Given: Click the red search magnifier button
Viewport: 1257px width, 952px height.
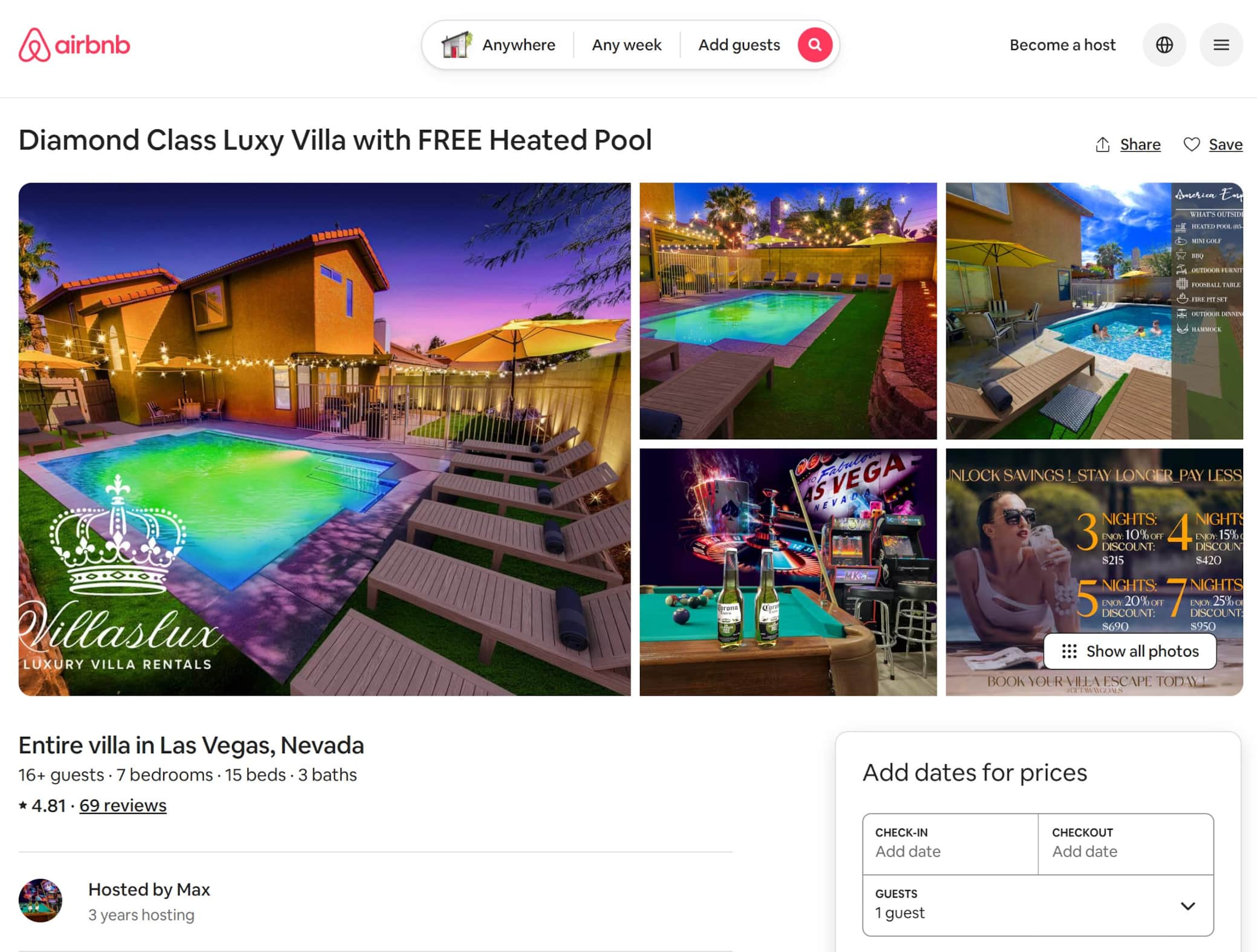Looking at the screenshot, I should tap(815, 45).
